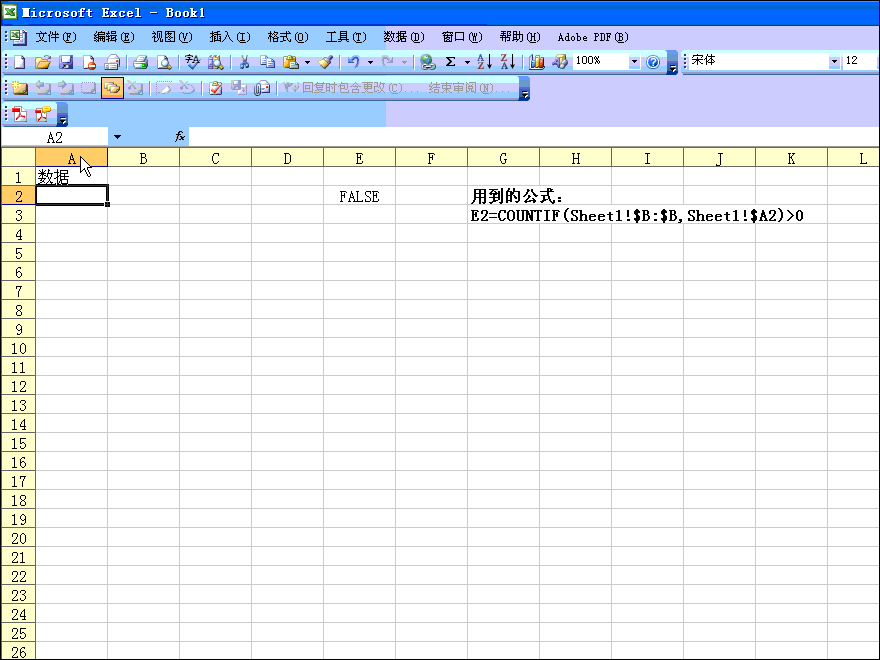The width and height of the screenshot is (880, 660).
Task: Open the 宋体 font name dropdown
Action: 834,62
